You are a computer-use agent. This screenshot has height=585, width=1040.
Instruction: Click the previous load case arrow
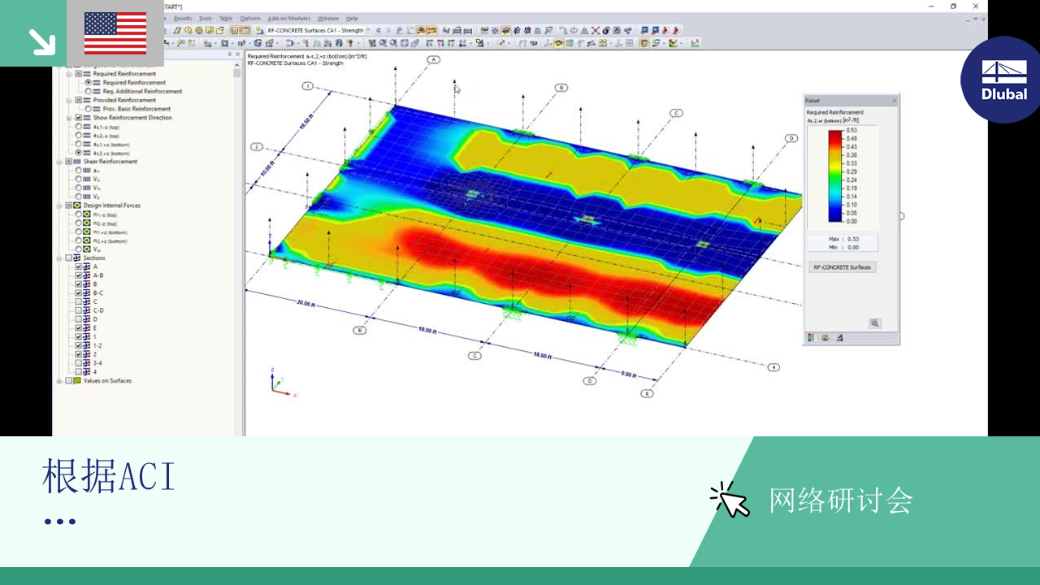[x=379, y=31]
